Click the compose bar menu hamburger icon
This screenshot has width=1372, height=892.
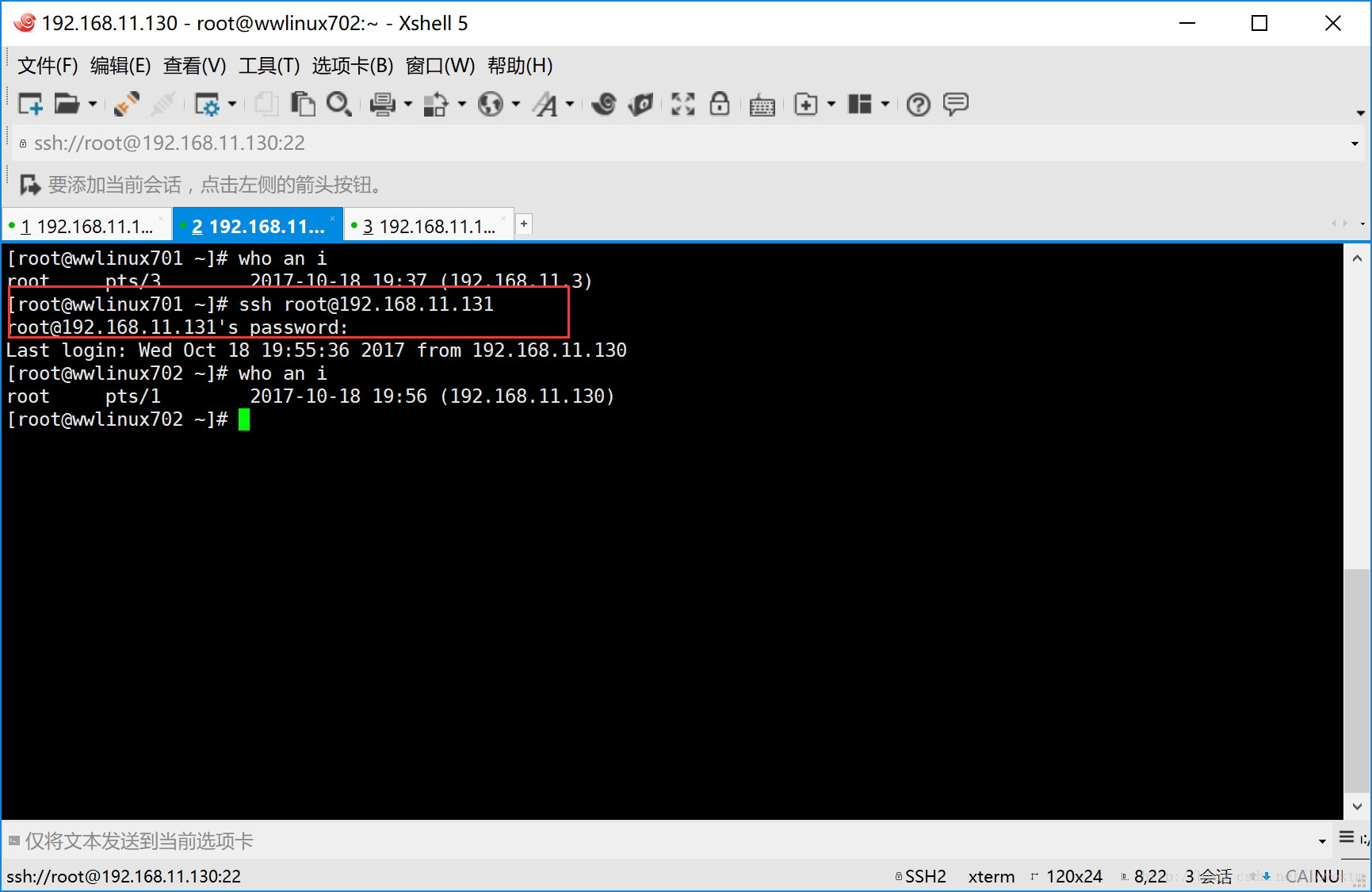coord(1347,836)
